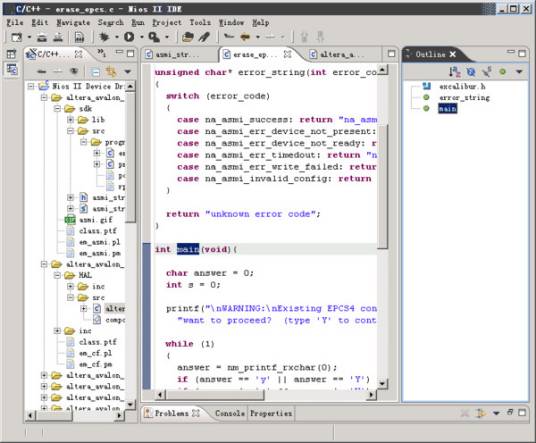Click the Debug bug icon in toolbar
This screenshot has width=536, height=443.
pos(104,37)
